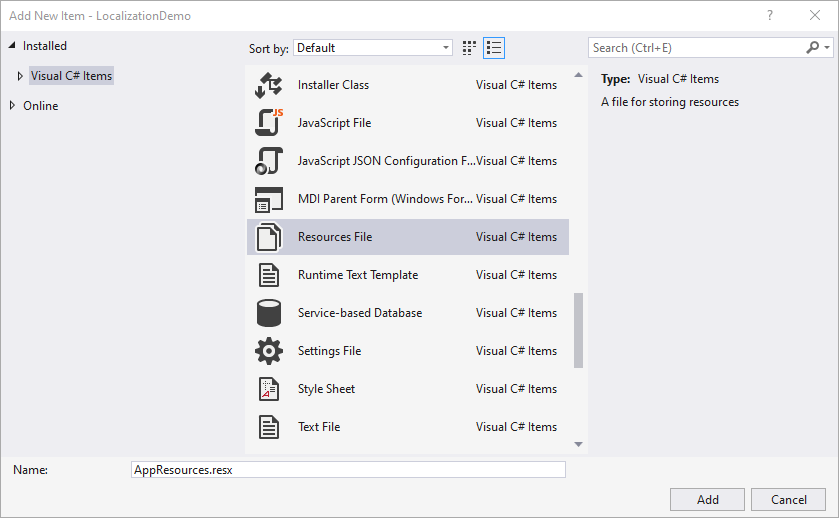
Task: Click the Cancel button
Action: (789, 499)
